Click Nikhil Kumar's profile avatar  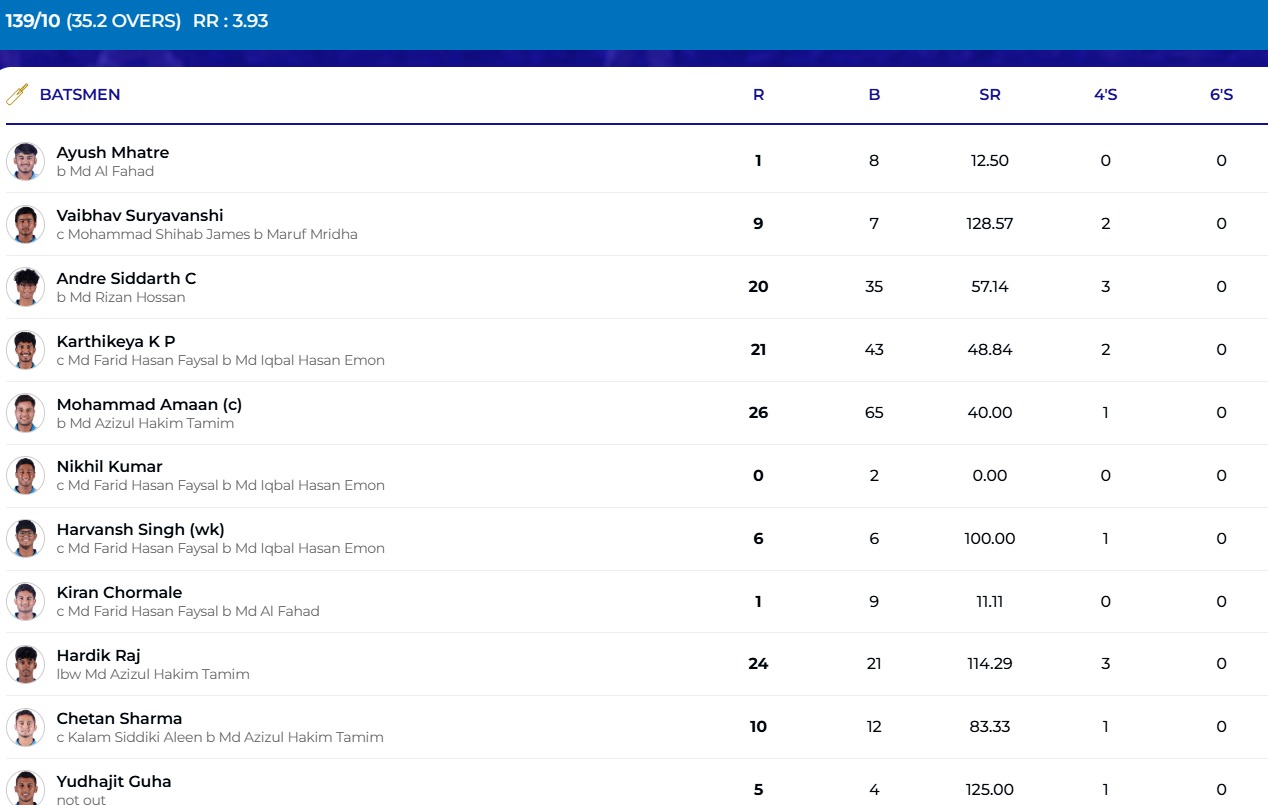[x=25, y=475]
